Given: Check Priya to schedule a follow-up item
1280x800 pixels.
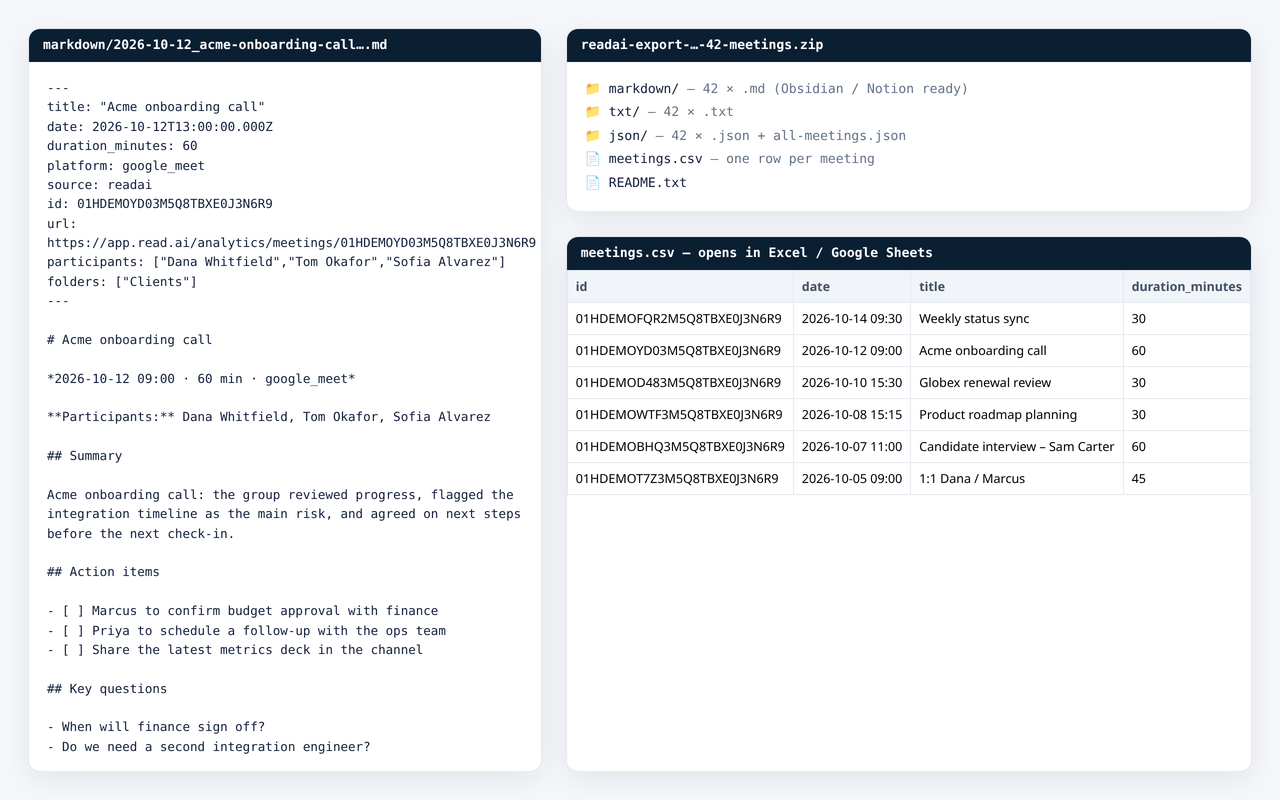Looking at the screenshot, I should pos(247,631).
